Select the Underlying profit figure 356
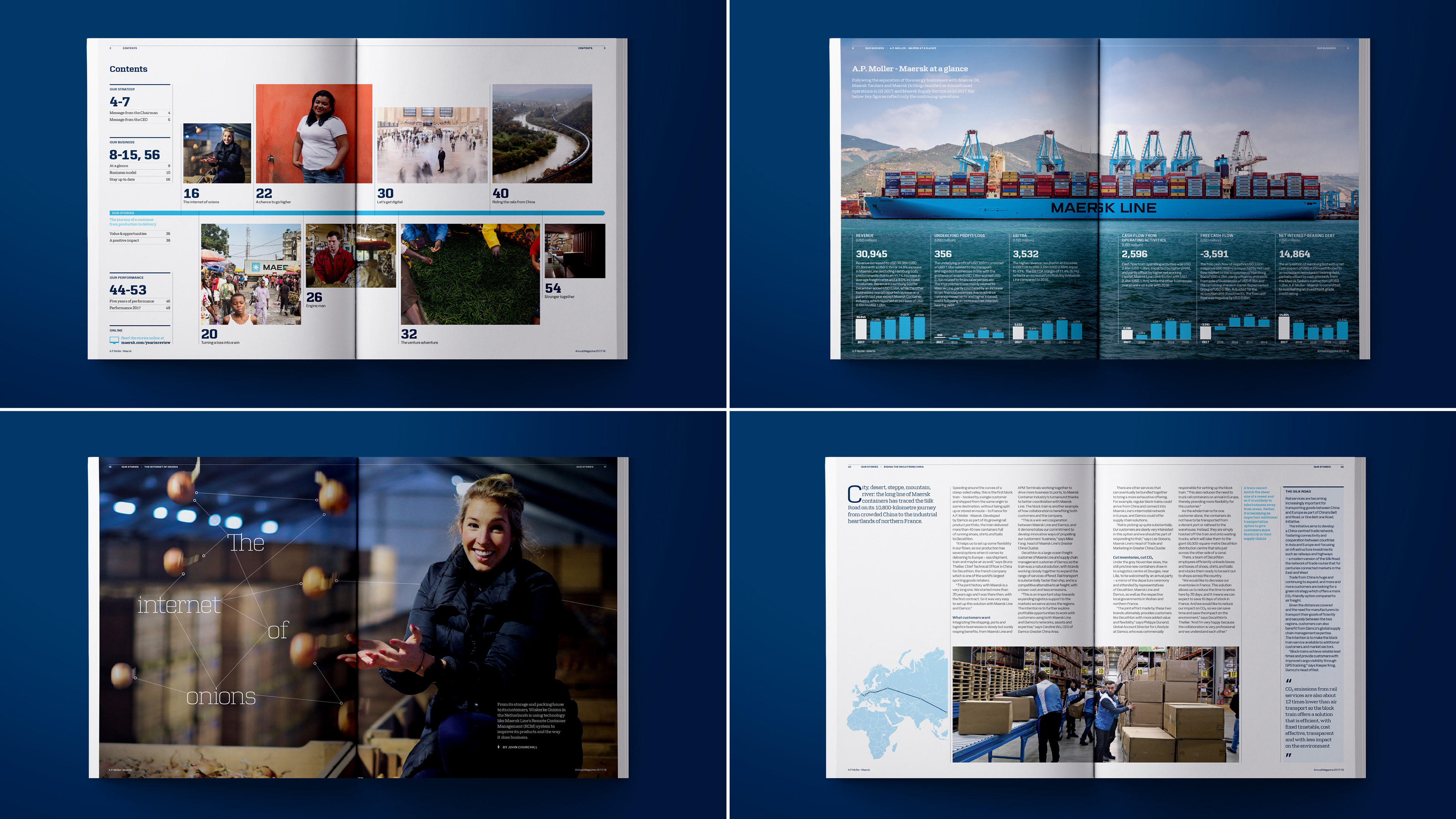This screenshot has width=1456, height=819. (943, 254)
